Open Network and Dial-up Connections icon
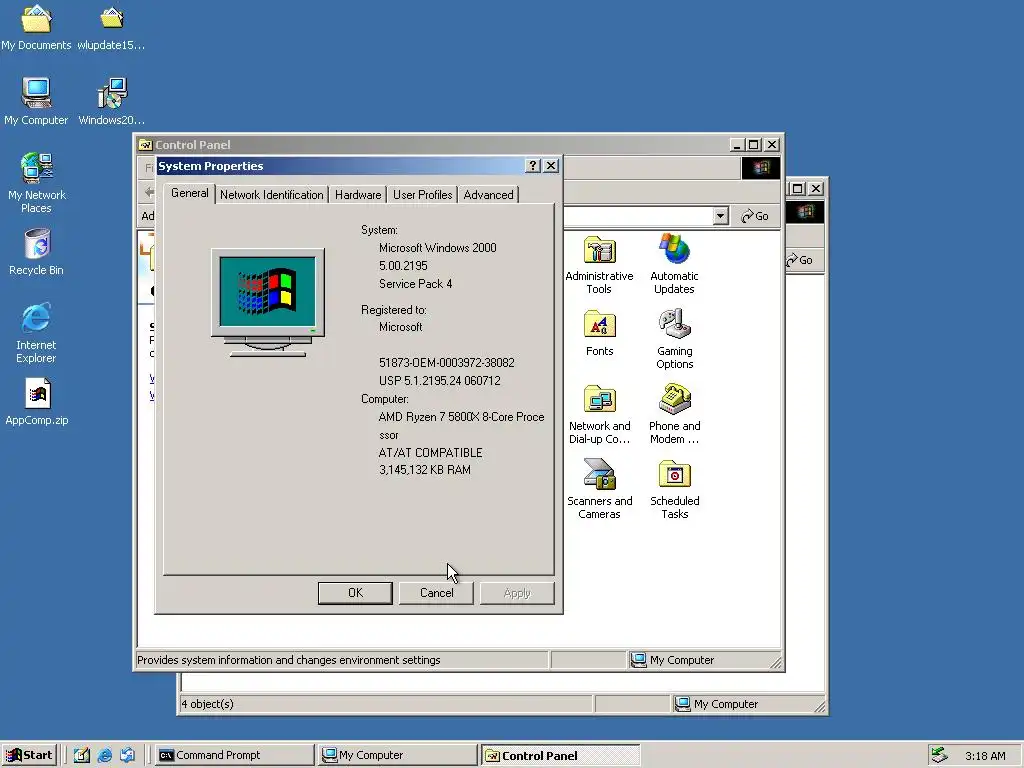This screenshot has height=768, width=1024. click(600, 415)
